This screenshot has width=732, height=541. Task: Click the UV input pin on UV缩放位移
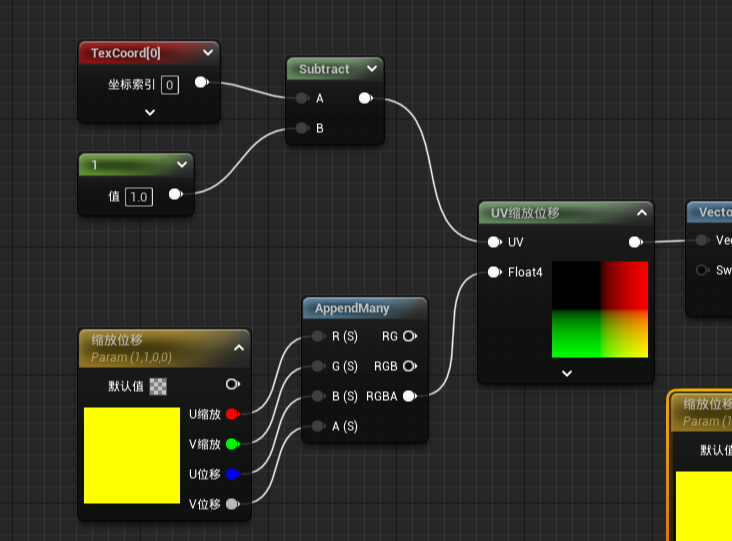pos(494,242)
